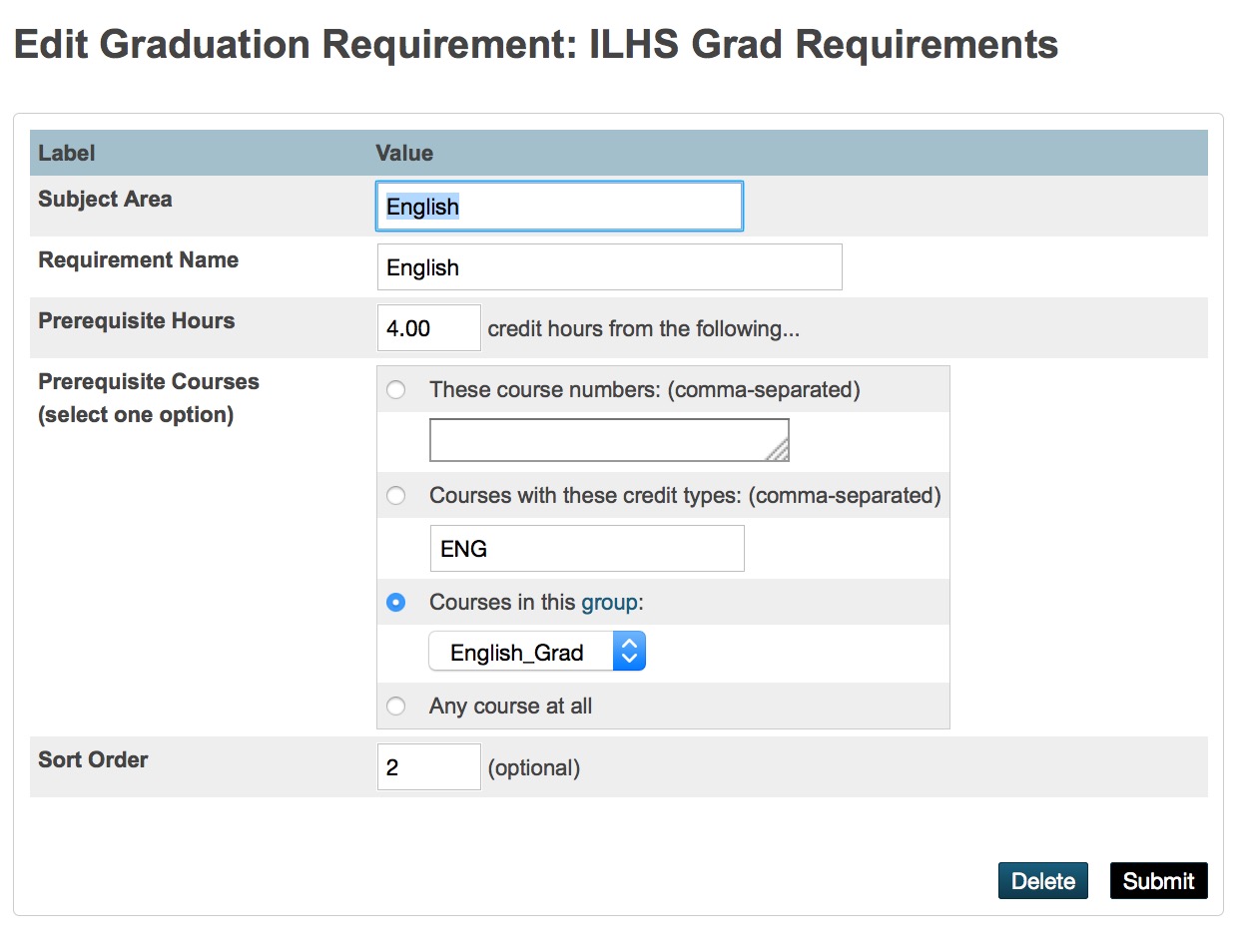Click the Value column header
The width and height of the screenshot is (1244, 952).
click(x=404, y=154)
